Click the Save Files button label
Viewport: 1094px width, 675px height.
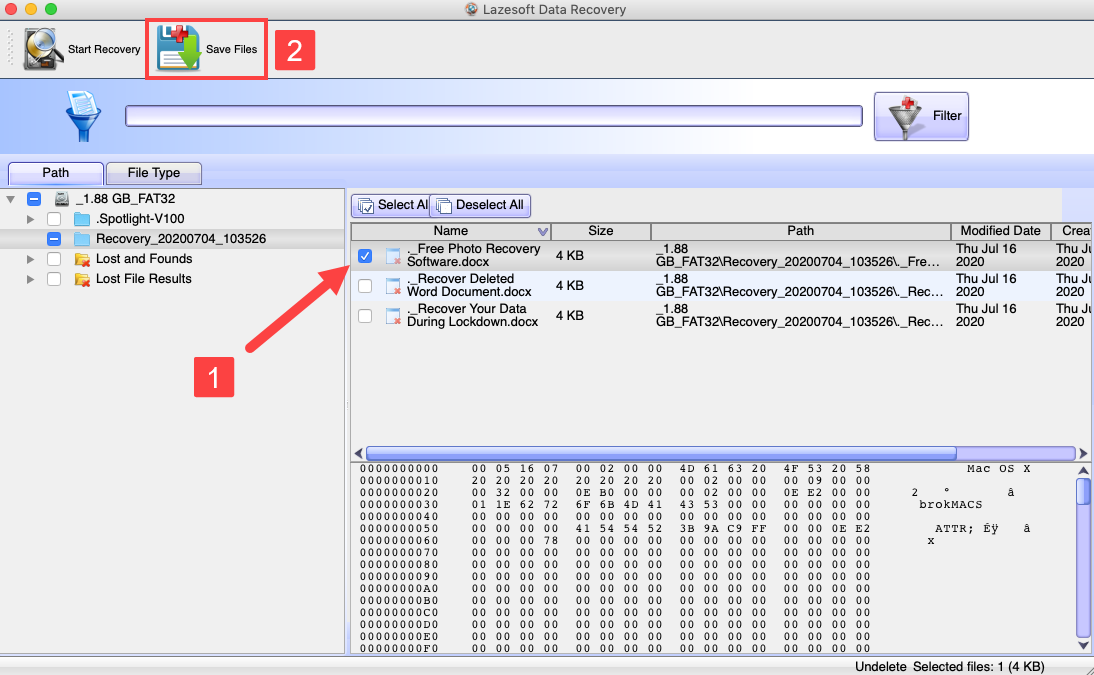click(232, 50)
